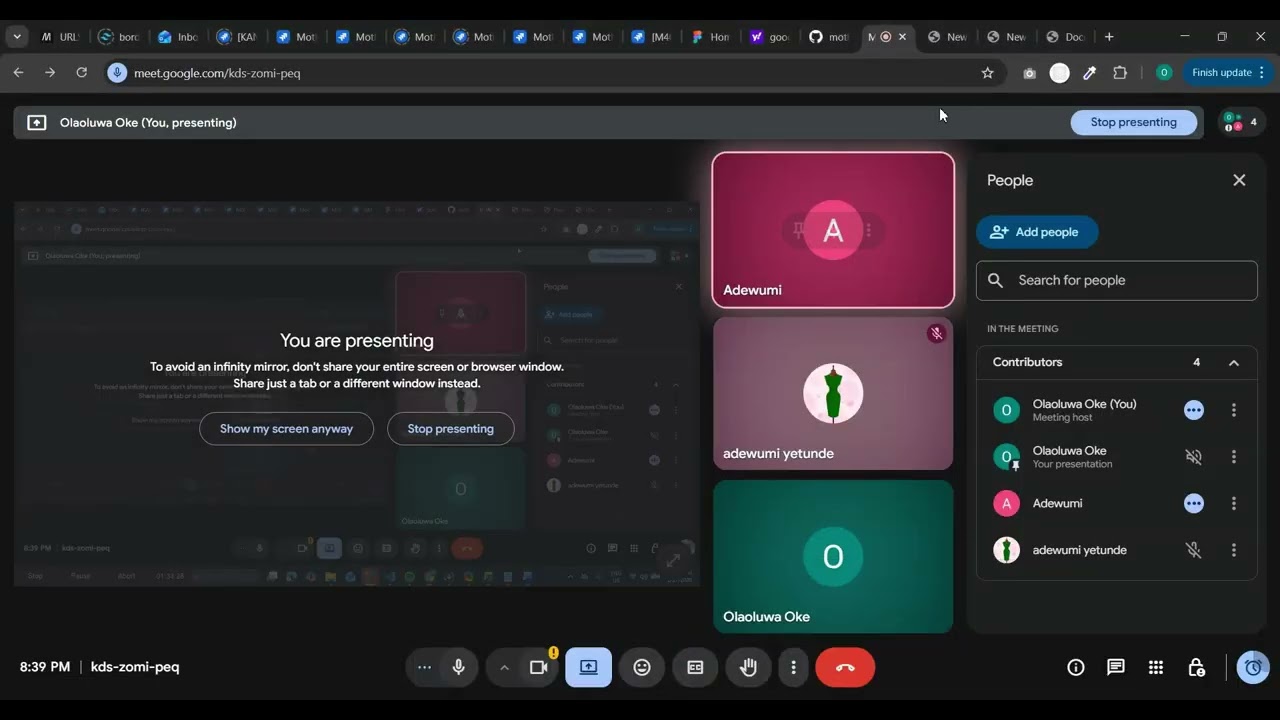Raise hand using the hand icon
This screenshot has width=1280, height=720.
coord(748,667)
